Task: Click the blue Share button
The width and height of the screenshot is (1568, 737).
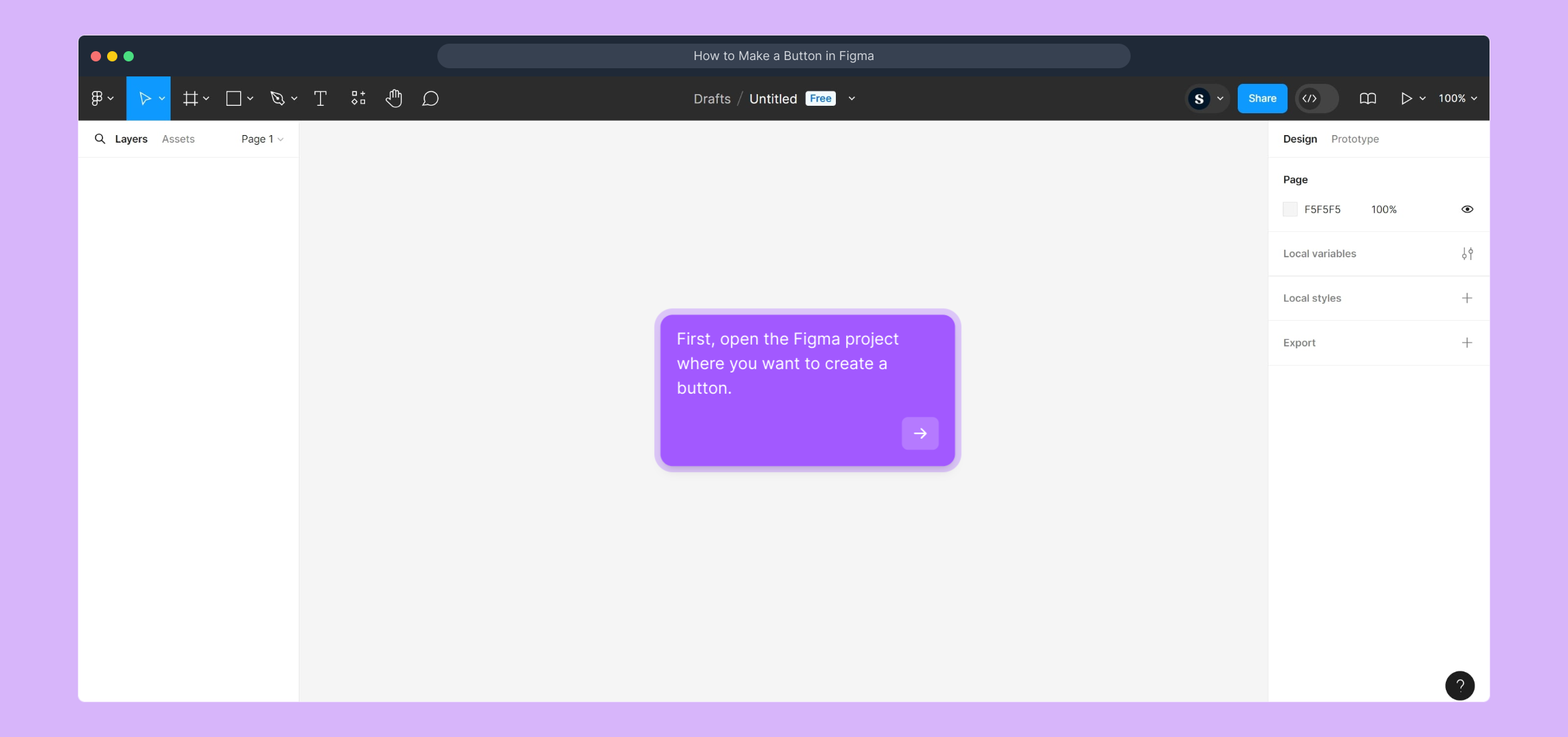Action: [1262, 98]
